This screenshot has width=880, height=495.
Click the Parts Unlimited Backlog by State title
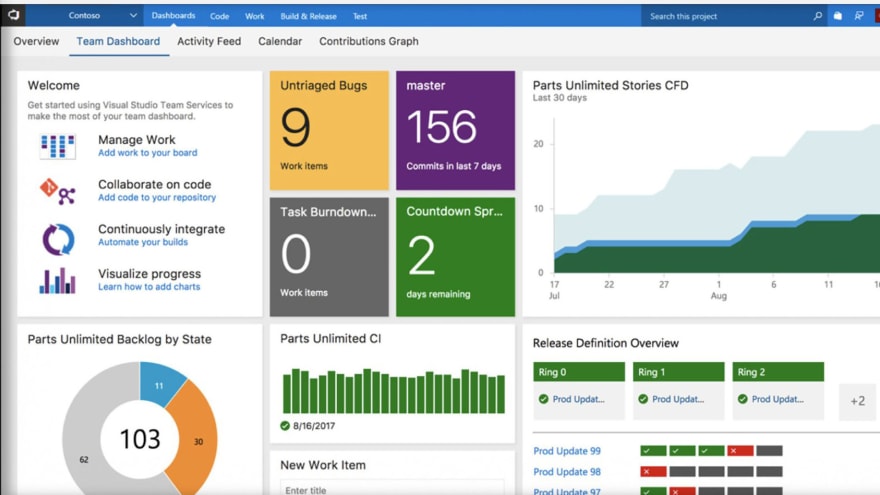[x=120, y=340]
